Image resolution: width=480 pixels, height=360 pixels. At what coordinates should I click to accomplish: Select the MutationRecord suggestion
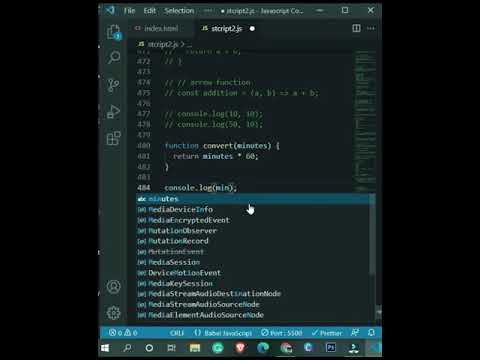pyautogui.click(x=253, y=241)
